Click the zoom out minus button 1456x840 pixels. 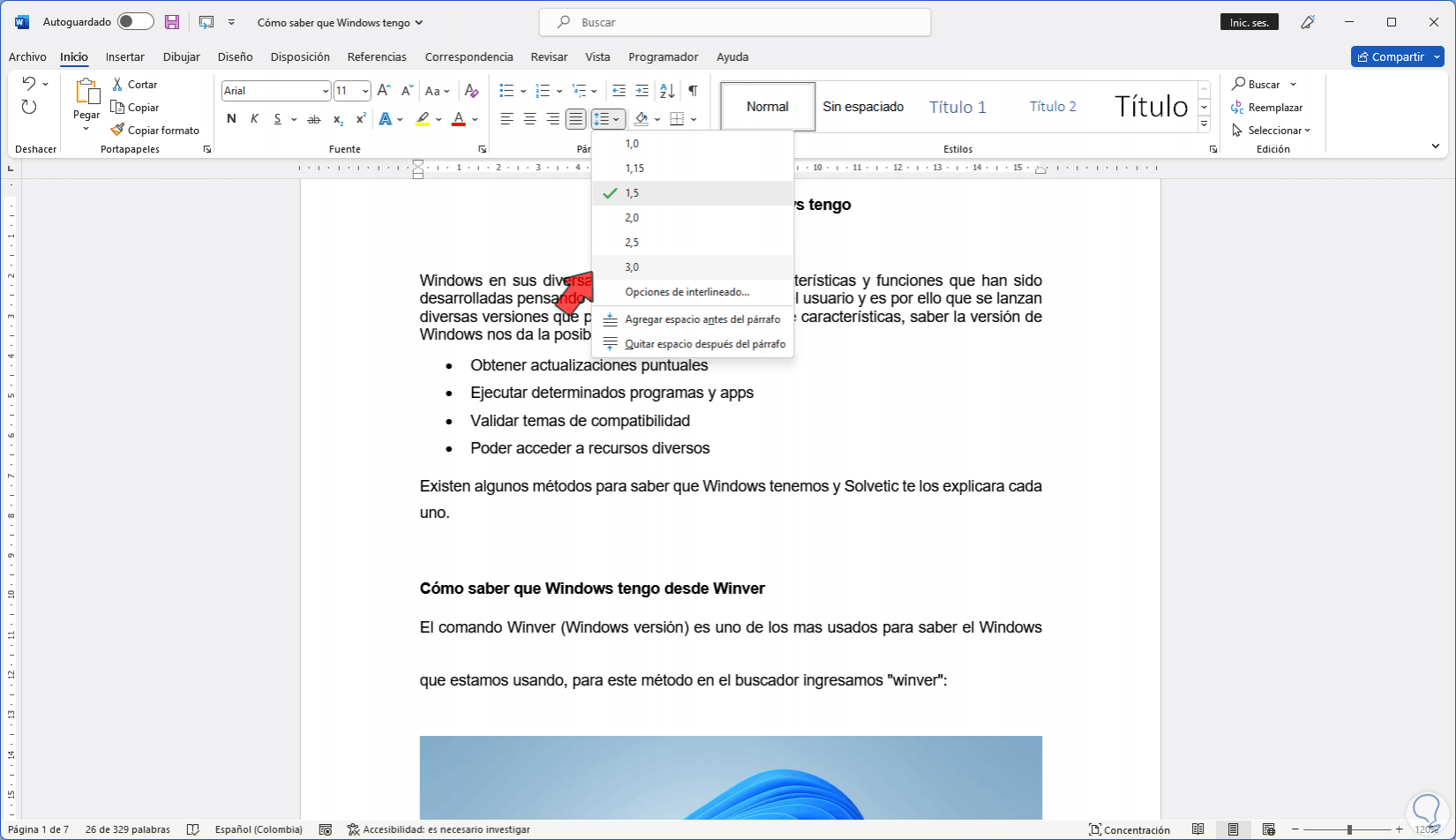coord(1295,829)
